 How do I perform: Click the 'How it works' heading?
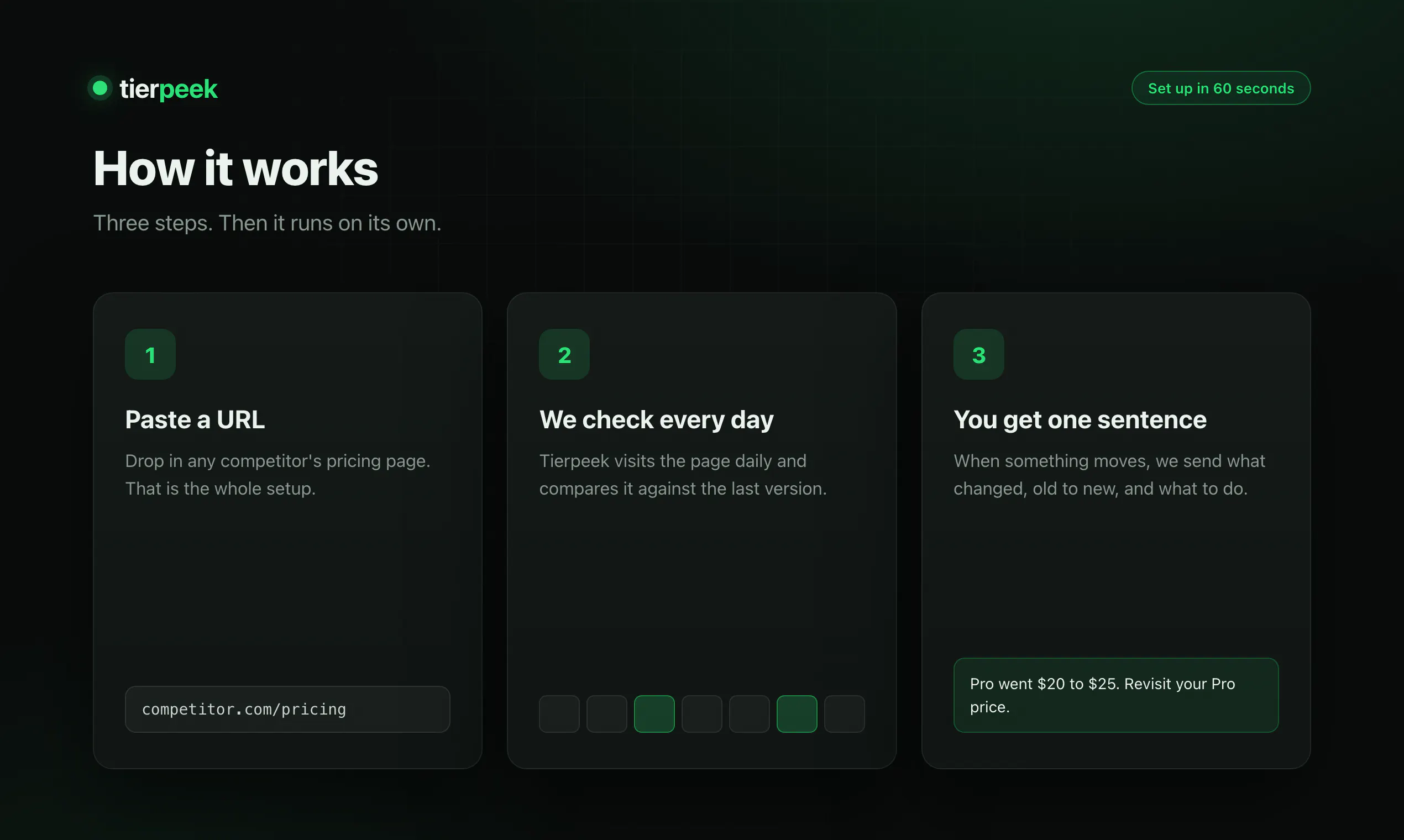coord(235,168)
